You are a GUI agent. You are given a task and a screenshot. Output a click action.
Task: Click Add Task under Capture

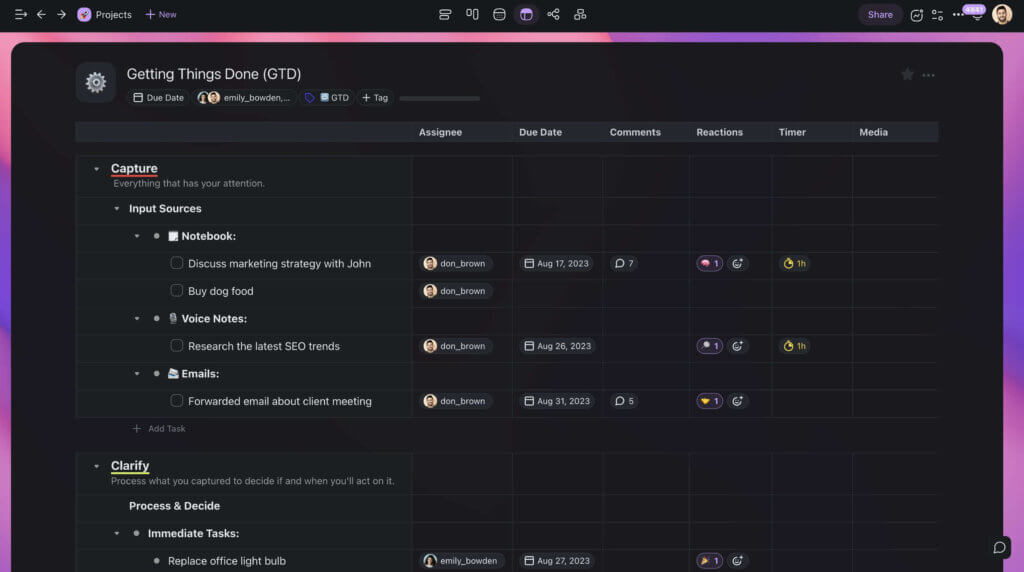(166, 429)
